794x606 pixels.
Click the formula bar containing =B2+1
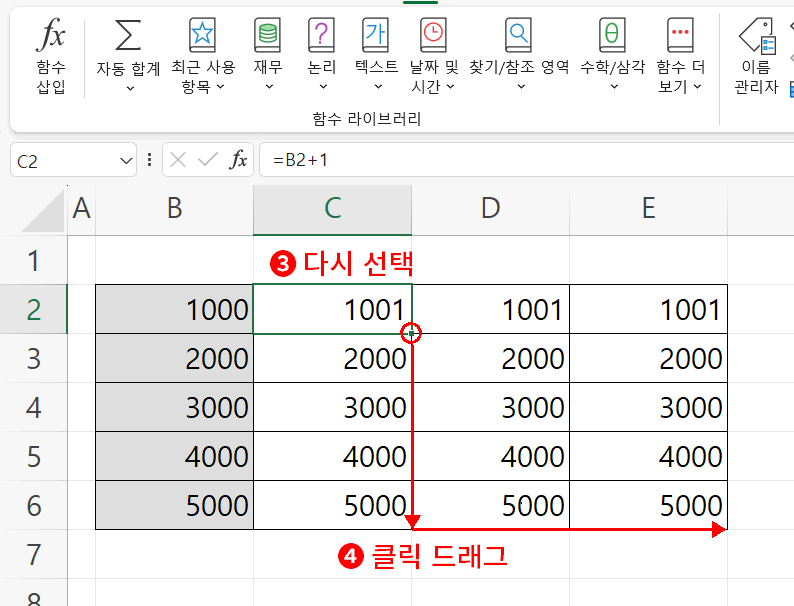point(527,160)
